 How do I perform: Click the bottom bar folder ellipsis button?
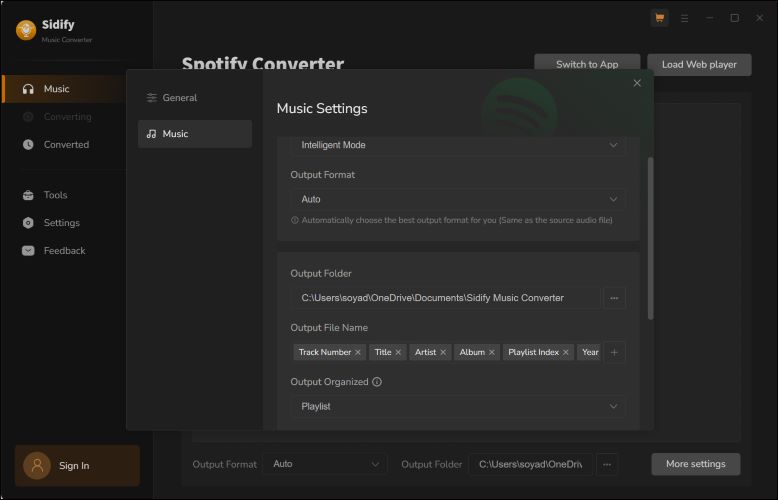pyautogui.click(x=607, y=464)
